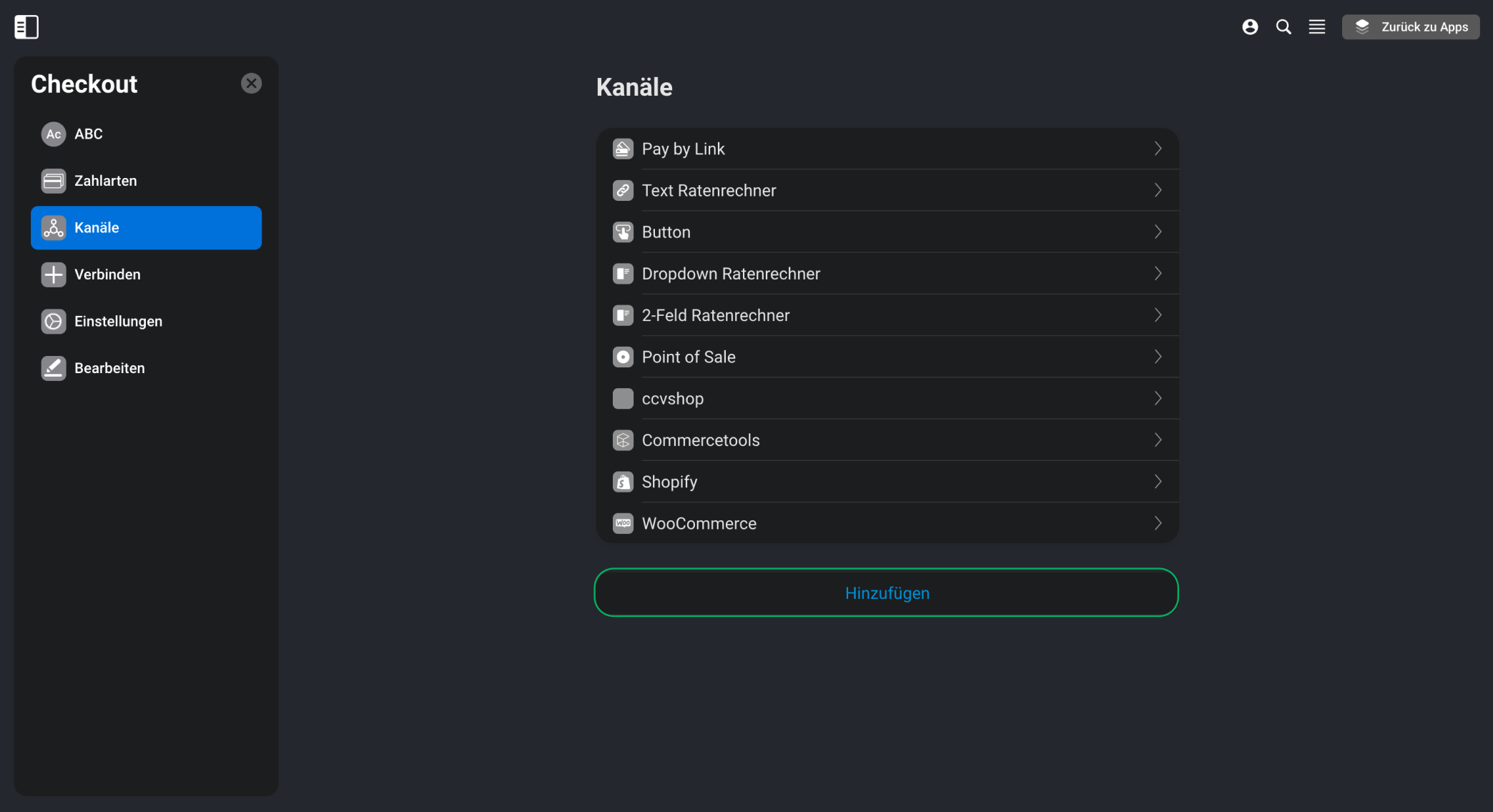Click the ABC avatar icon
1493x812 pixels.
(54, 134)
